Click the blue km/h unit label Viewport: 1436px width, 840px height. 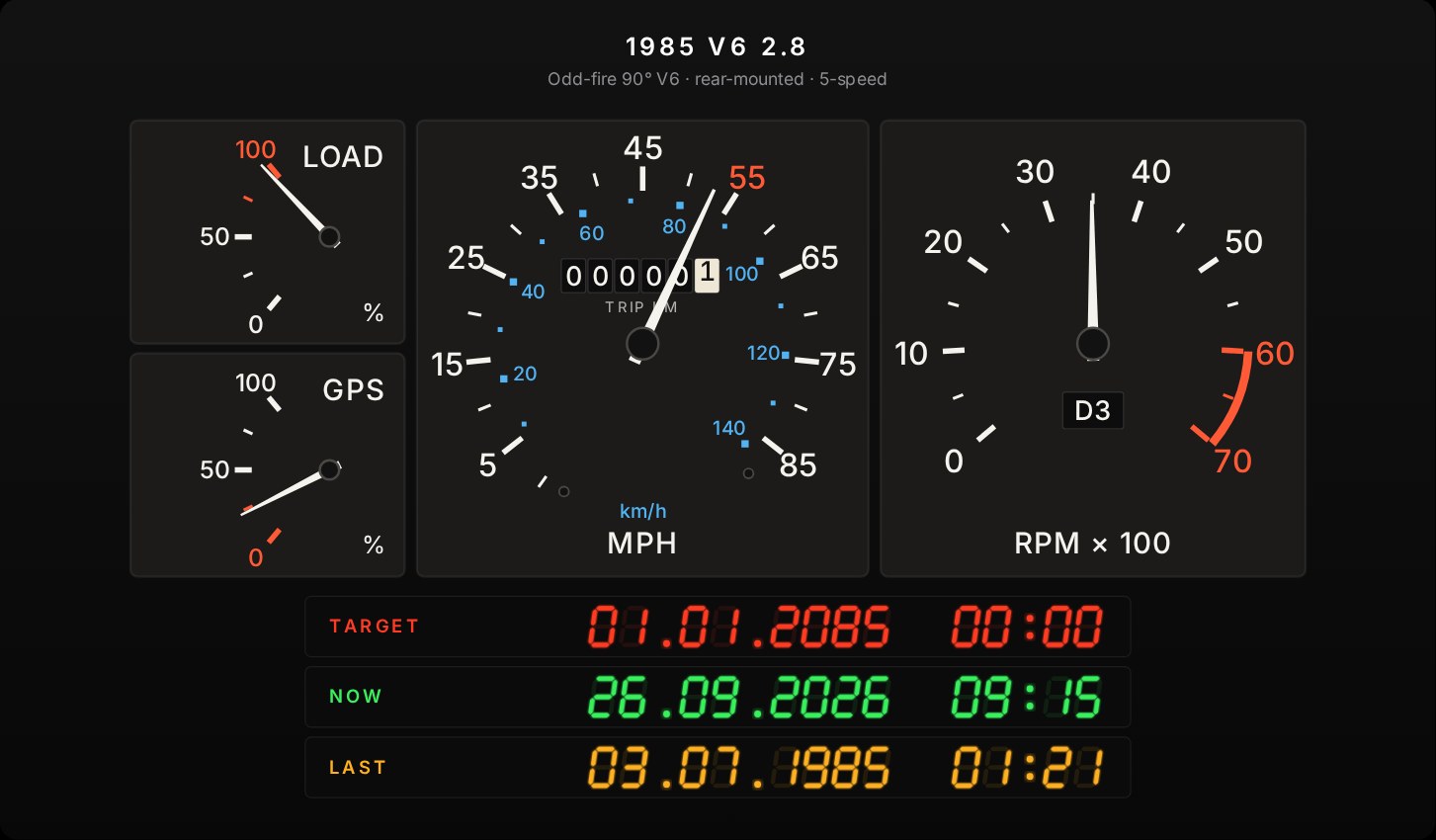click(642, 511)
